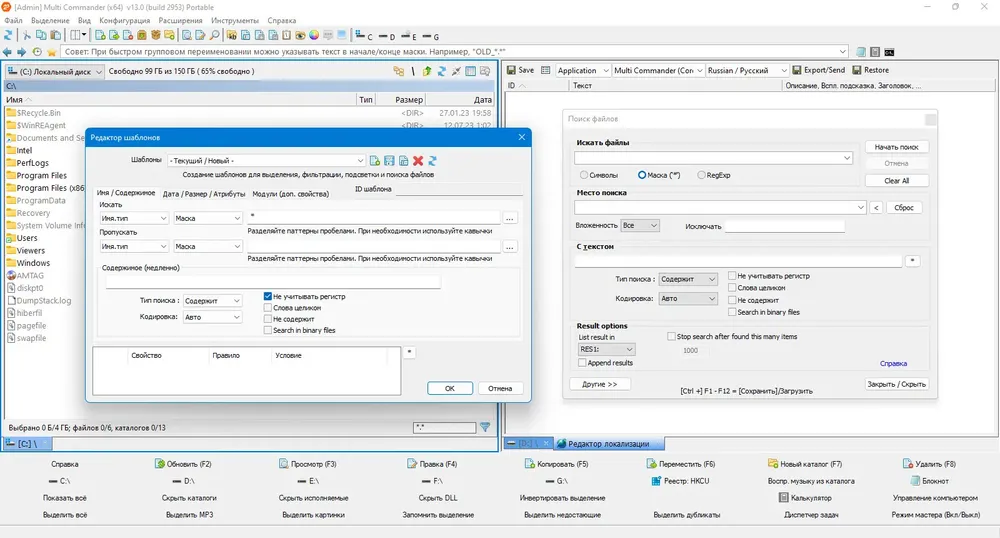Open the Шаблоны template dropdown
The width and height of the screenshot is (1000, 538).
coord(267,161)
